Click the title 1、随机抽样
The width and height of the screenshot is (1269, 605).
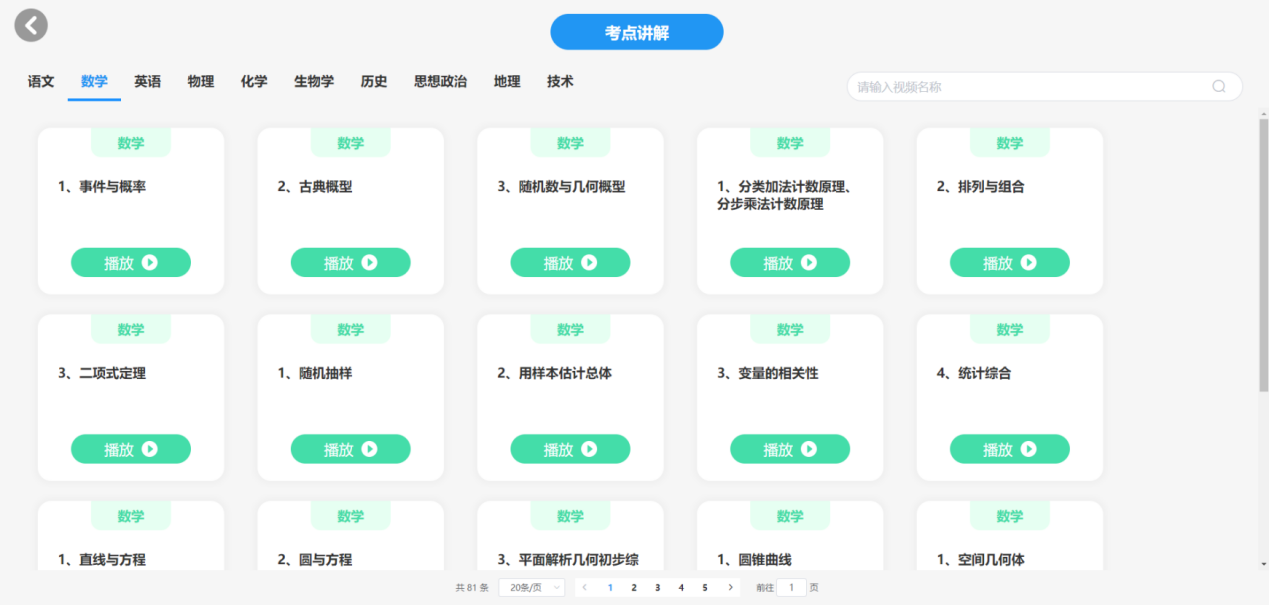click(x=315, y=373)
